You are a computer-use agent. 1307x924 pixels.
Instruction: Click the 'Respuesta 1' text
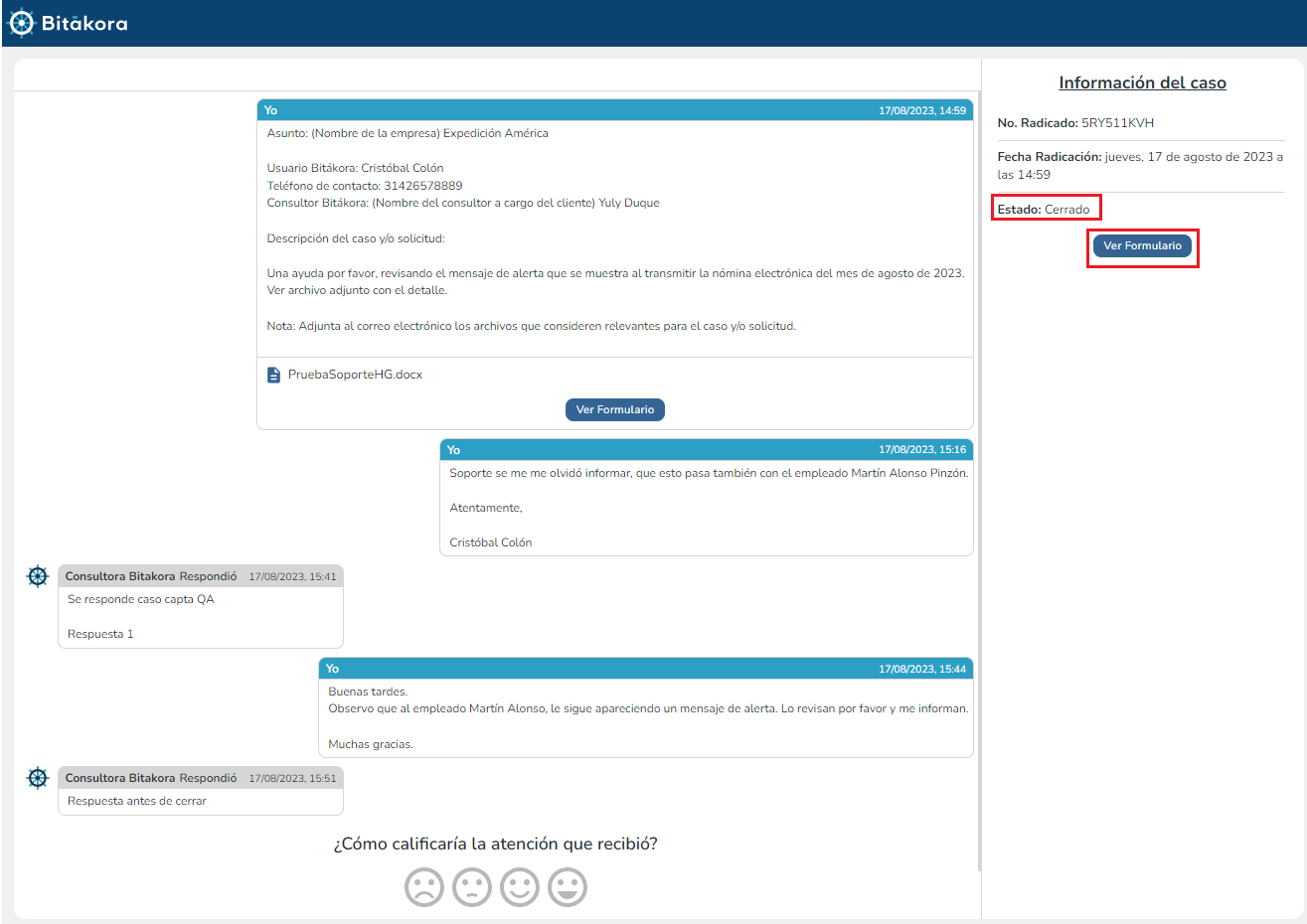point(100,634)
